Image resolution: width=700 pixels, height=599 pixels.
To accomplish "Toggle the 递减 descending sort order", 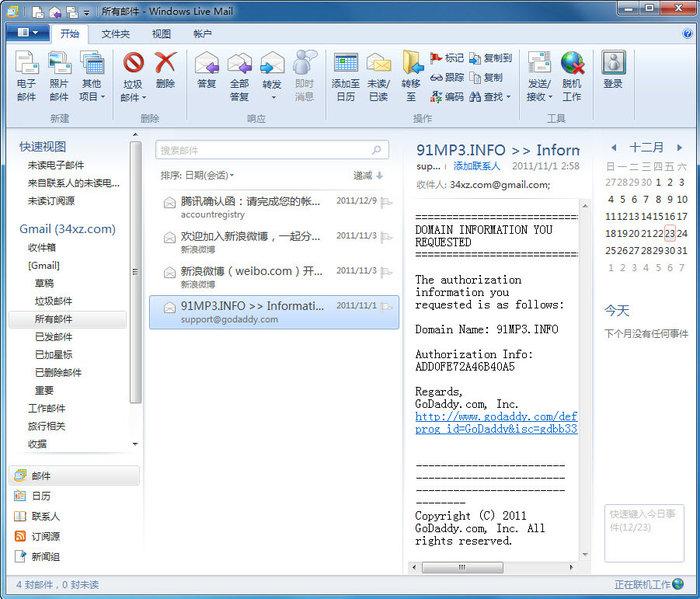I will click(368, 175).
